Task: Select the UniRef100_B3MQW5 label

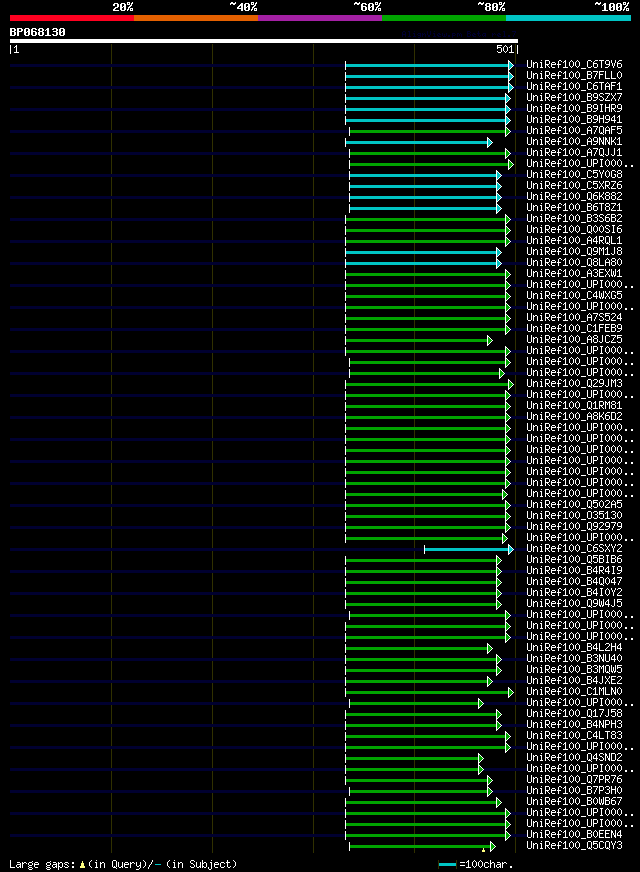Action: [x=574, y=670]
